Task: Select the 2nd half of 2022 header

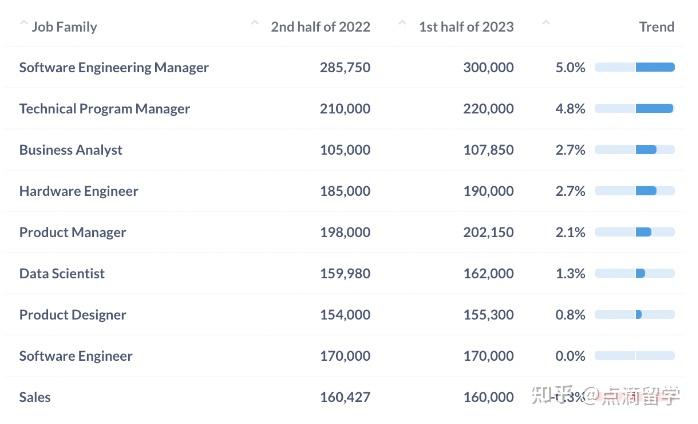Action: pyautogui.click(x=320, y=27)
